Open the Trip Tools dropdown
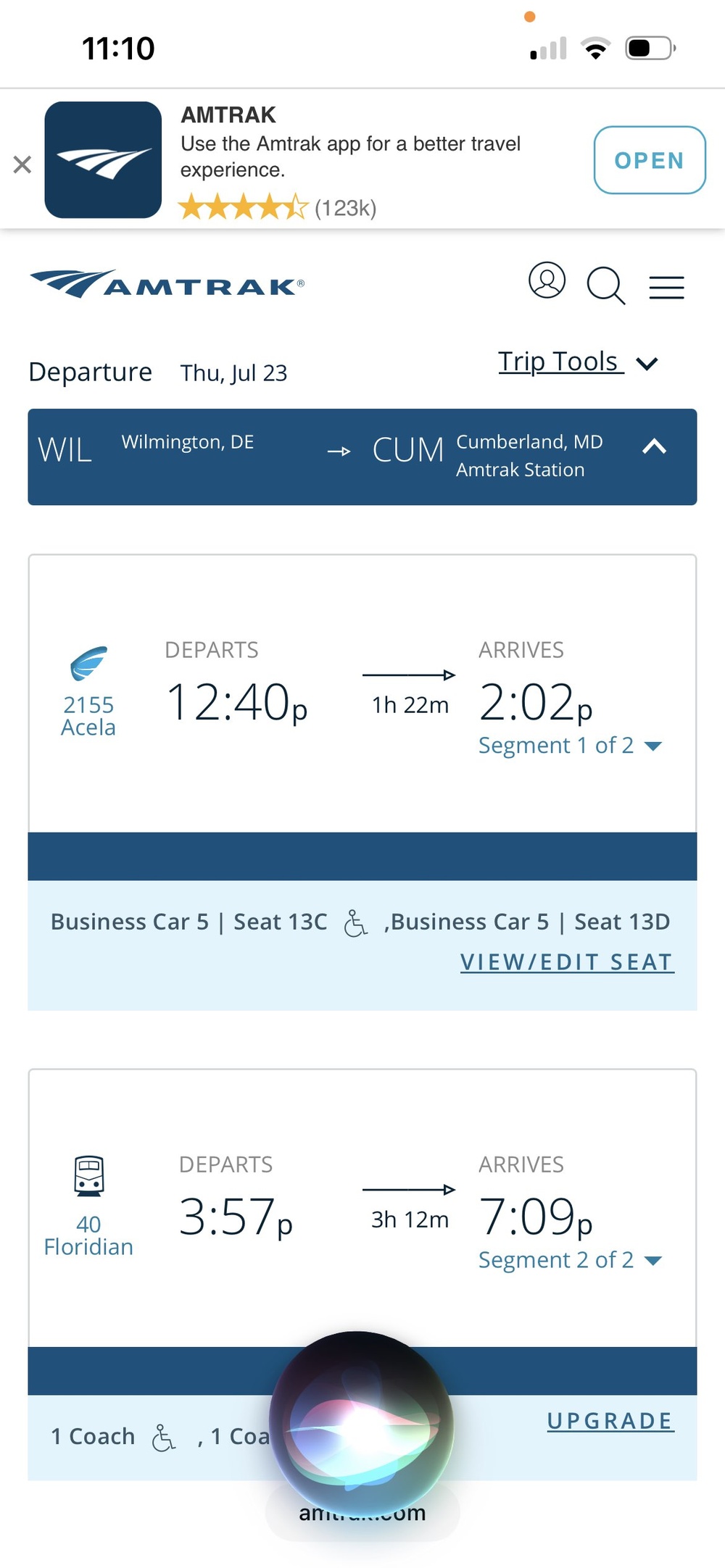Screen dimensions: 725x1568 578,362
